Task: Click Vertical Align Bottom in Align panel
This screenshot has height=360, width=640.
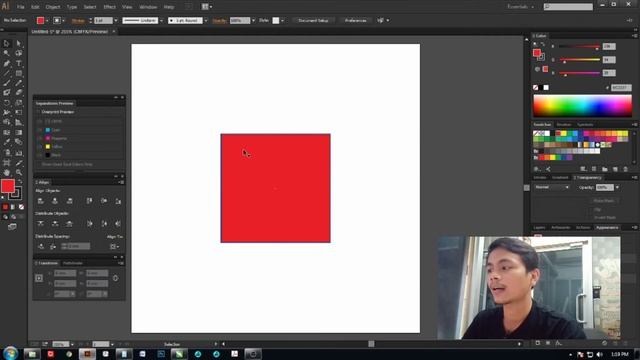Action: coord(118,201)
